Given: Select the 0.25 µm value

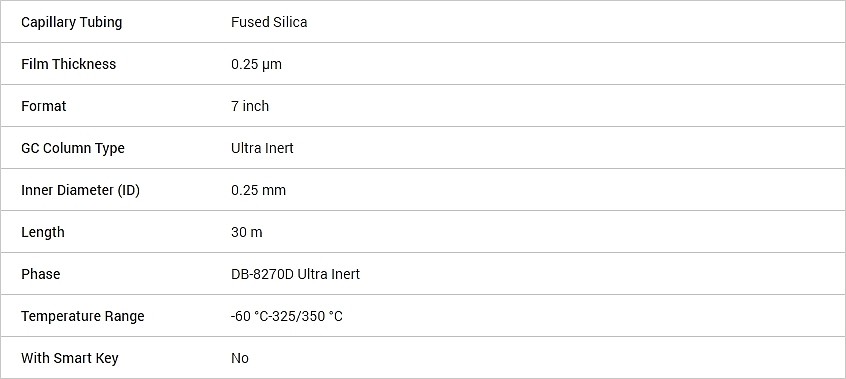Looking at the screenshot, I should tap(256, 64).
